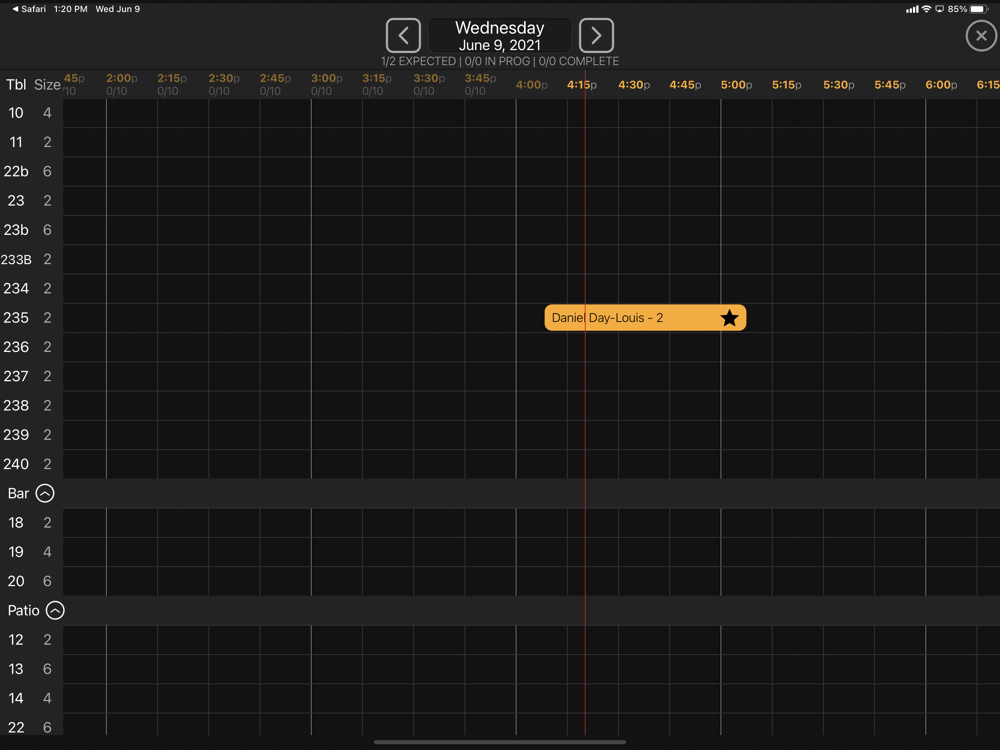Select the 4:00p time header
The height and width of the screenshot is (750, 1000).
(x=531, y=85)
